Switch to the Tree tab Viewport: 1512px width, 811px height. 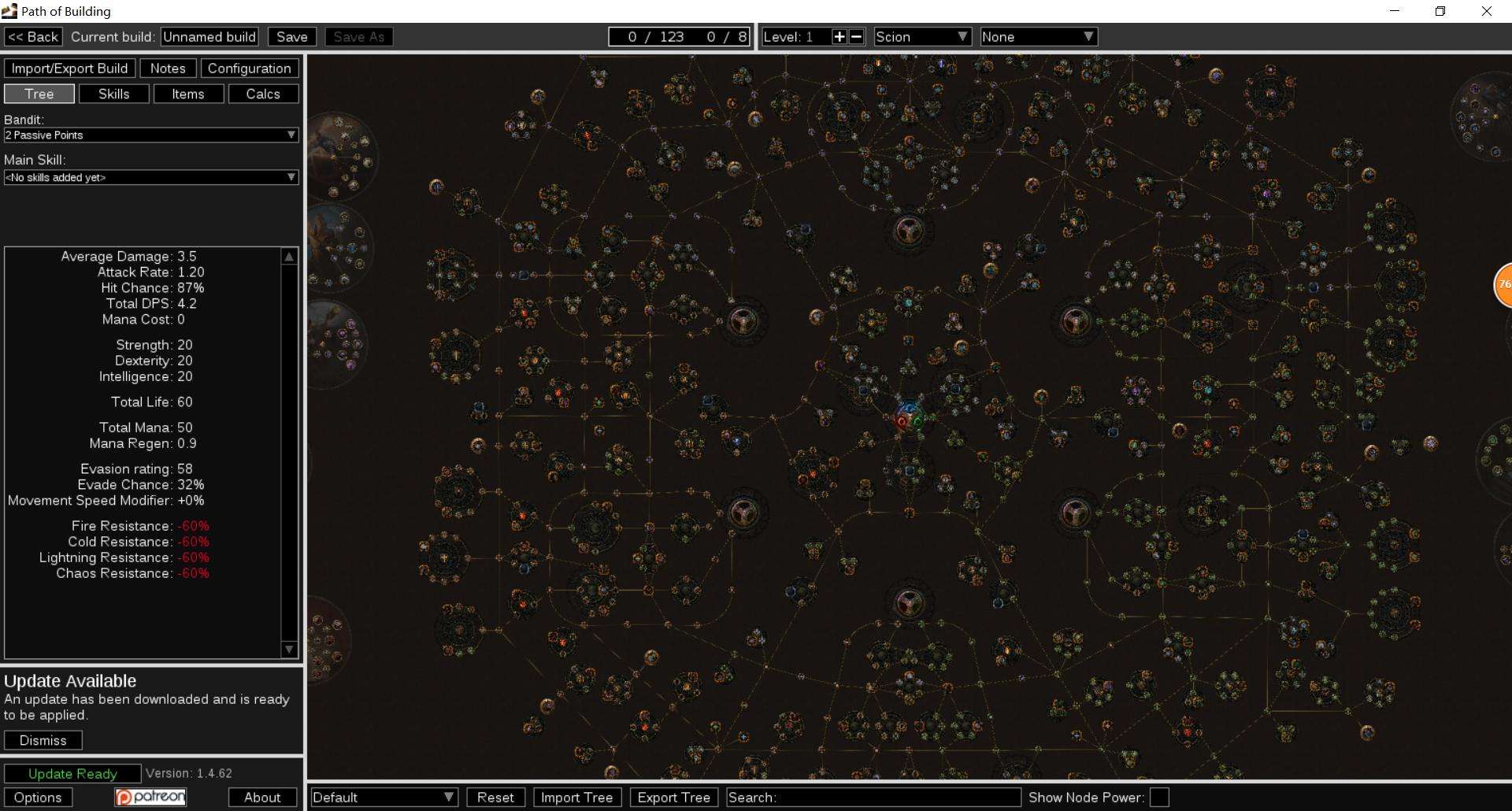click(39, 94)
